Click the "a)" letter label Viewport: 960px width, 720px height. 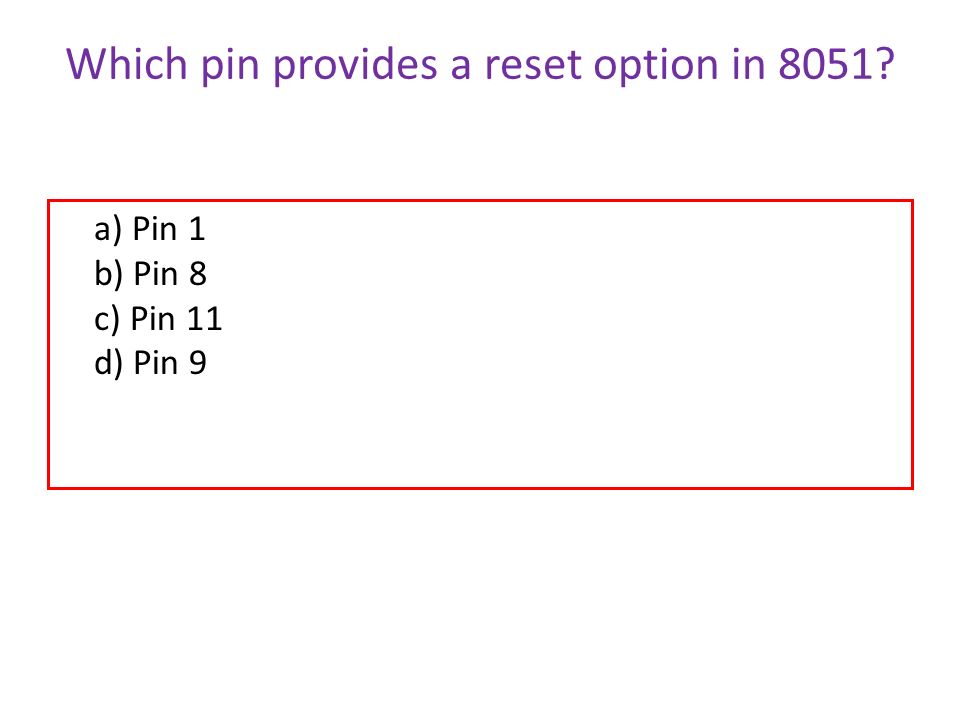click(x=108, y=231)
